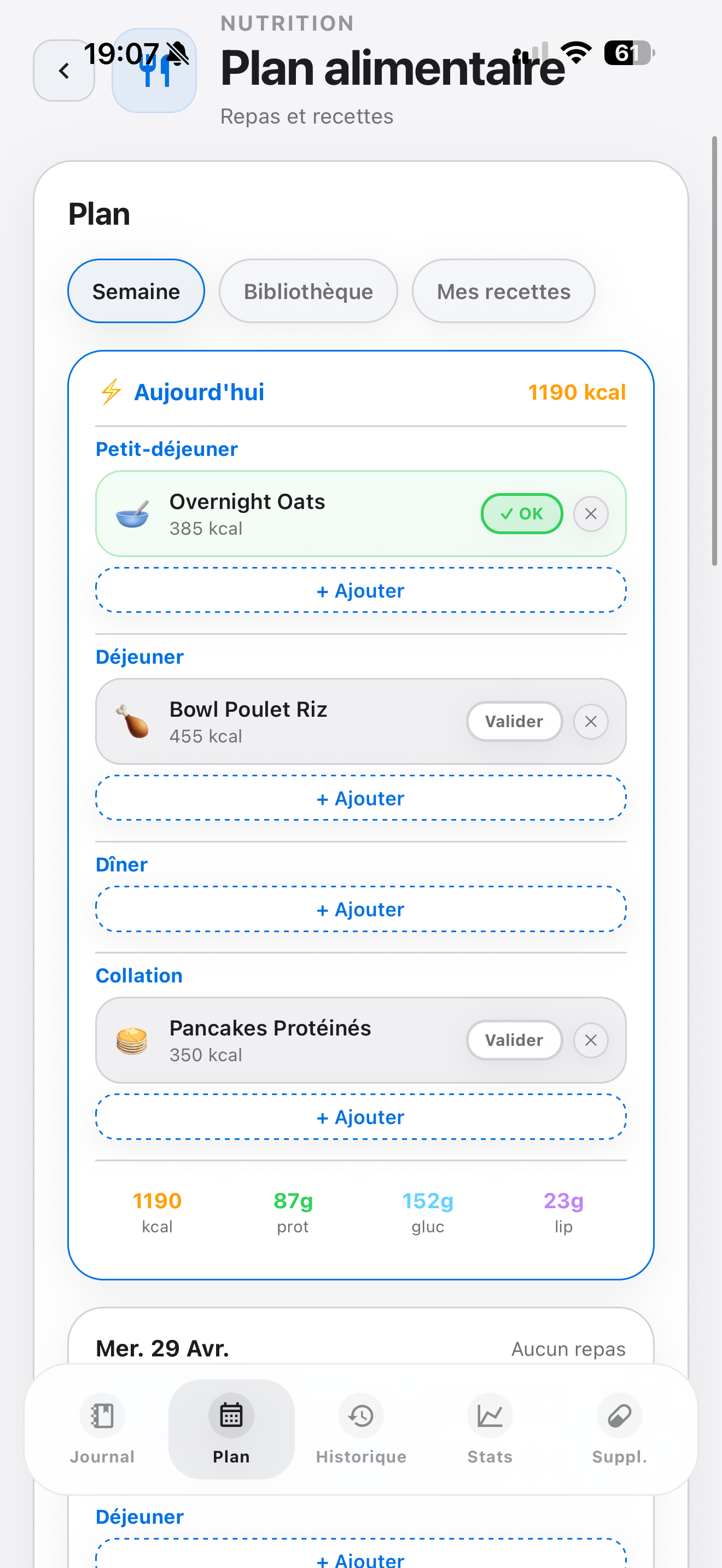Tap the back chevron button

[x=63, y=71]
